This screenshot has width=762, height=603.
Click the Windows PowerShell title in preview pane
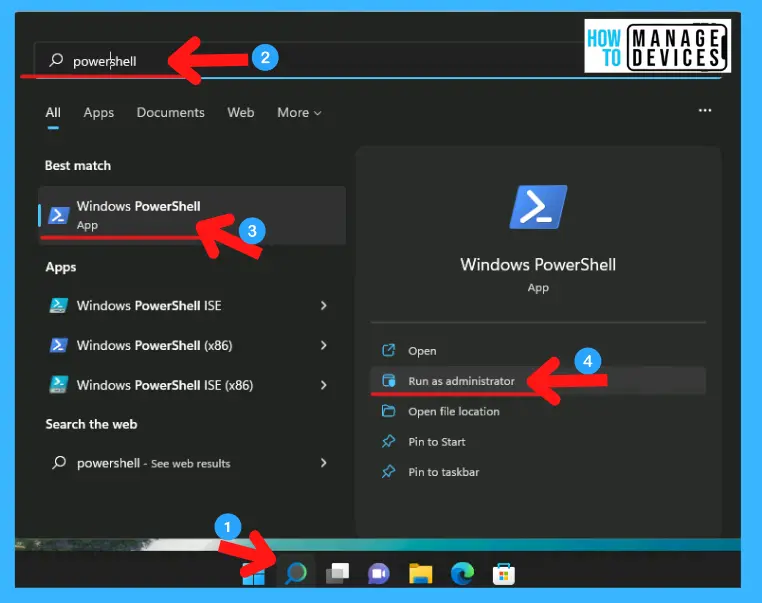coord(538,265)
